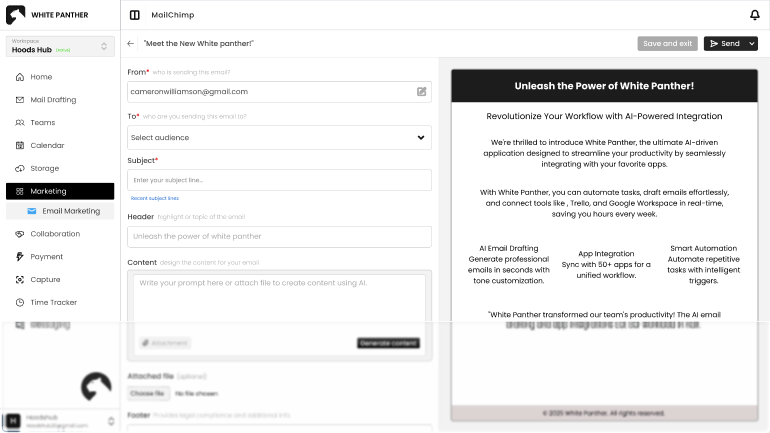Image resolution: width=770 pixels, height=433 pixels.
Task: Click the notification bell icon
Action: [x=754, y=15]
